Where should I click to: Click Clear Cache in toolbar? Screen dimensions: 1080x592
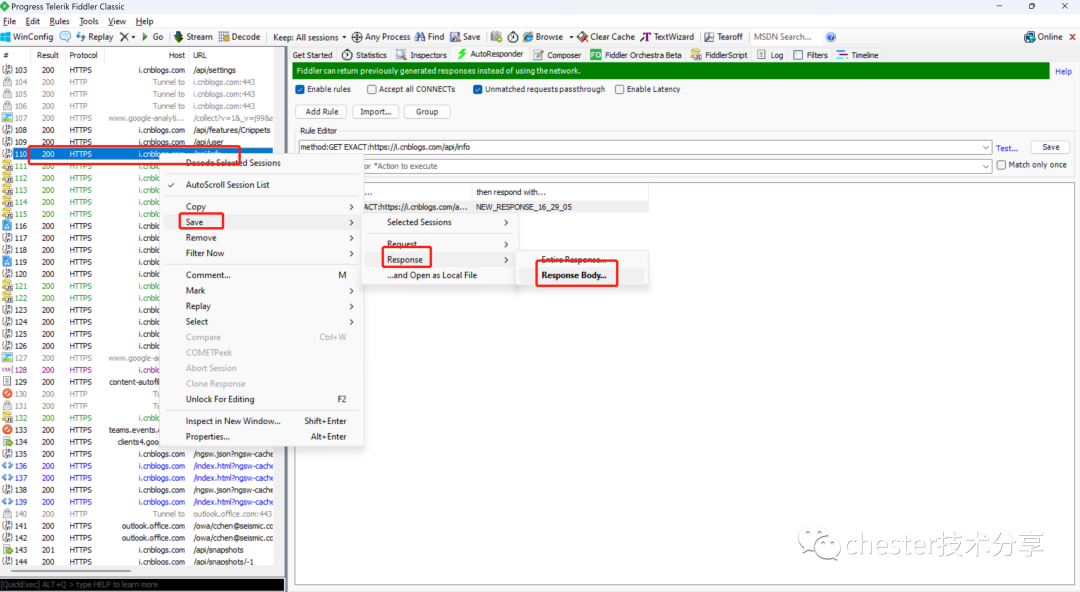tap(606, 37)
